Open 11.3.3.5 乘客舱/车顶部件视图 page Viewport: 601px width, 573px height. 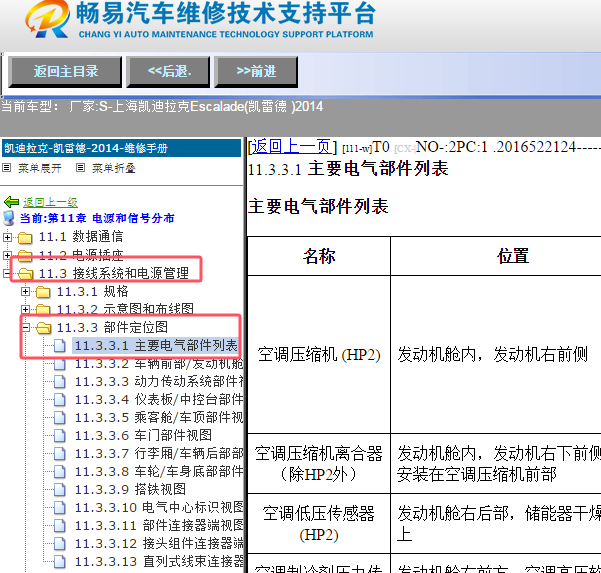(159, 417)
